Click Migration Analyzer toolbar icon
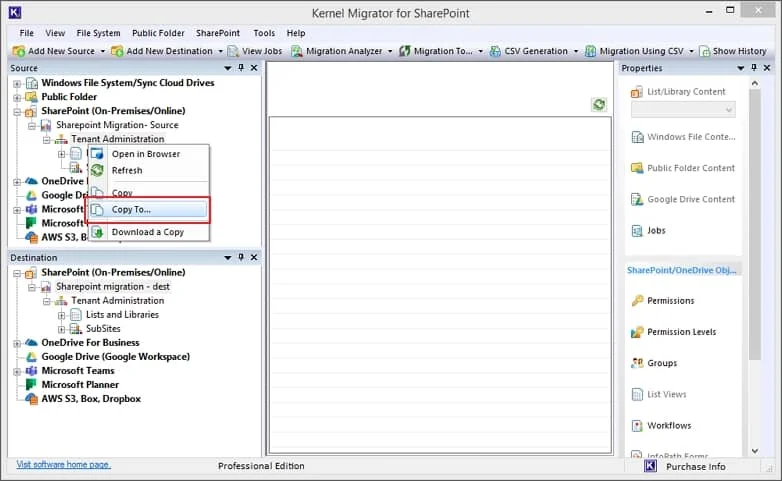 click(296, 51)
